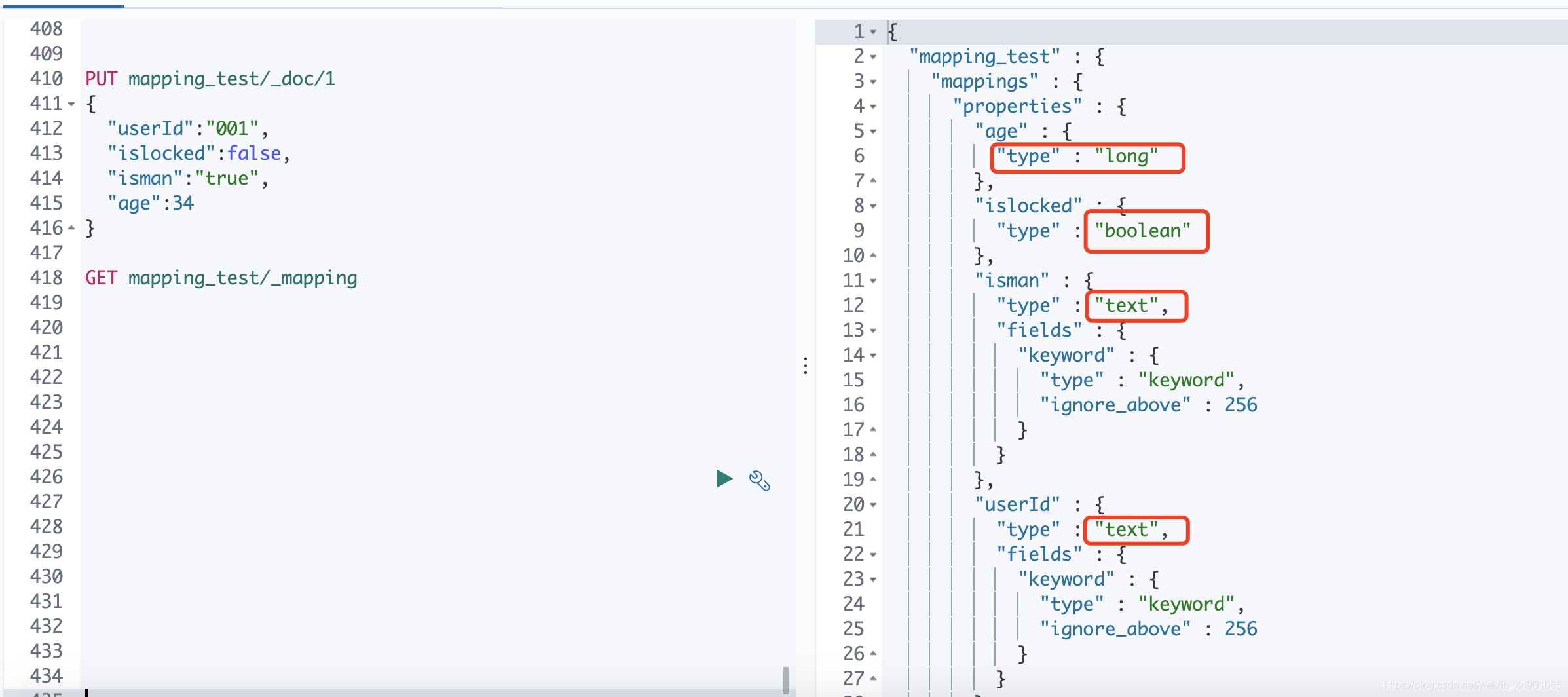Select the "text" value under isman
Image resolution: width=1568 pixels, height=697 pixels.
1126,306
